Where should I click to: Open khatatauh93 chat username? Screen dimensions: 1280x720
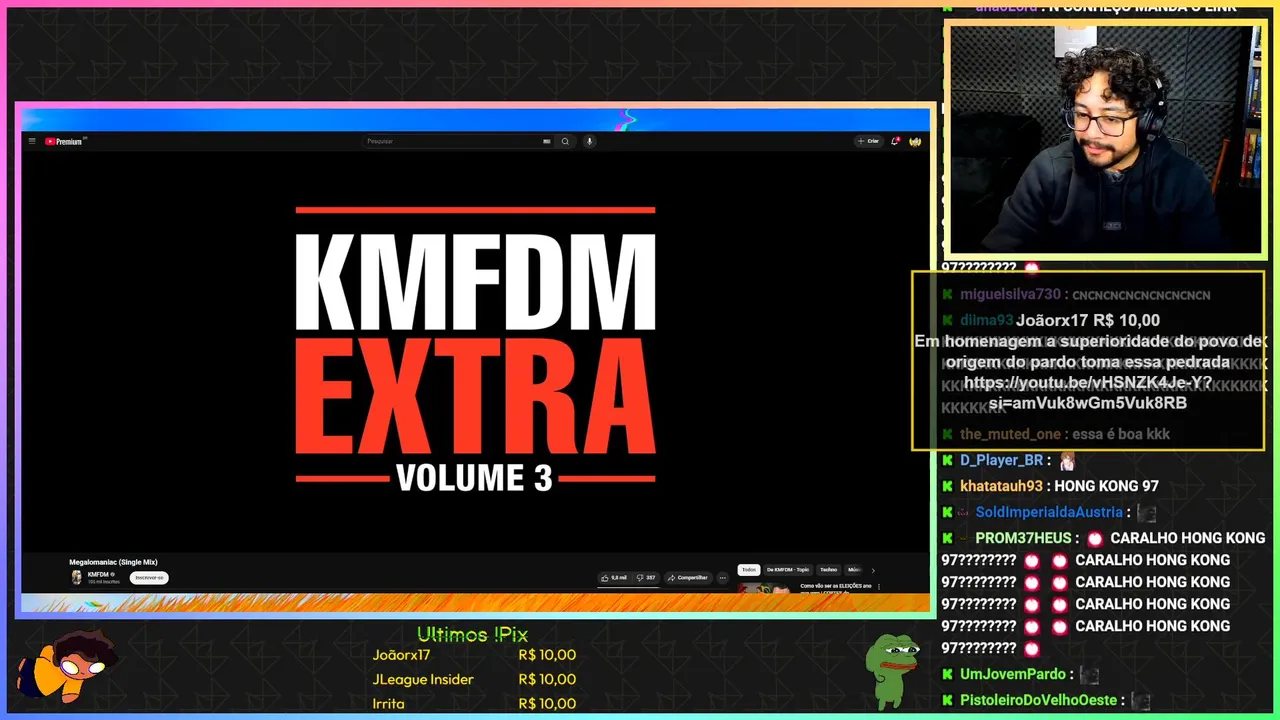pyautogui.click(x=1001, y=486)
